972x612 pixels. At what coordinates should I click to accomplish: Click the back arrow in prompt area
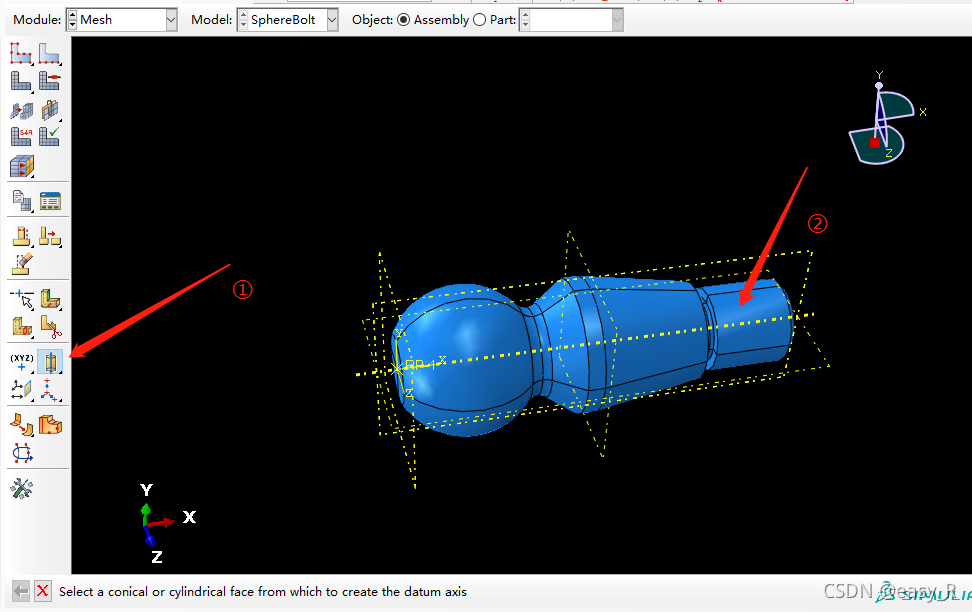[21, 591]
